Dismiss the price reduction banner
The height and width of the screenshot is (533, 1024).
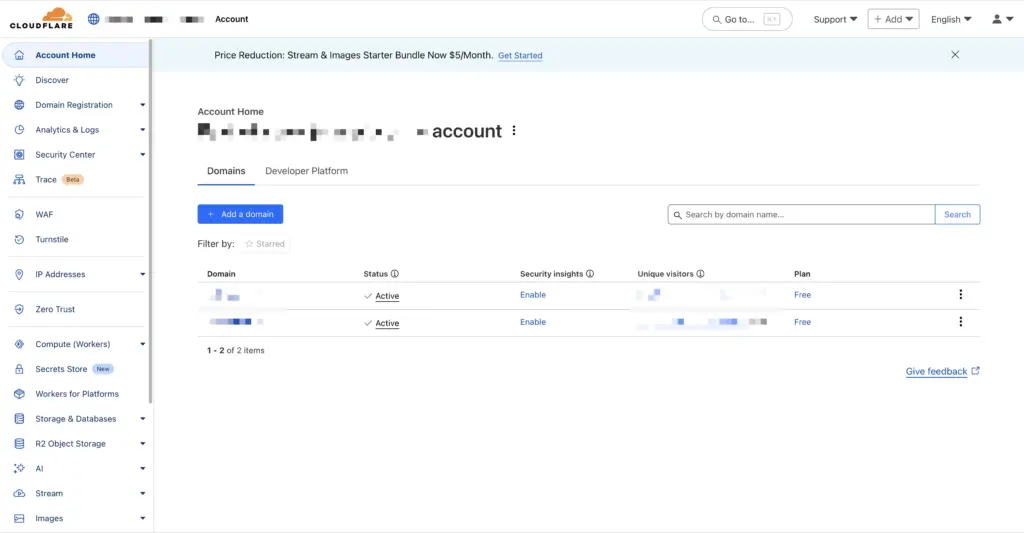(955, 55)
